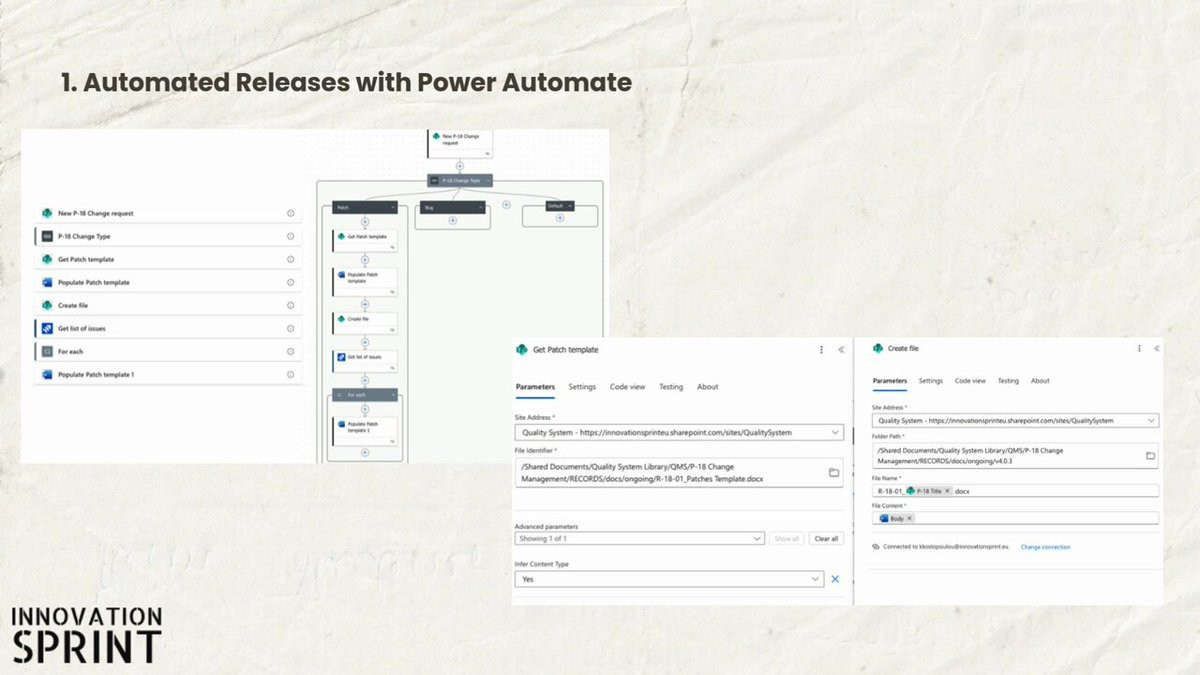Viewport: 1200px width, 675px height.
Task: Click the loop icon of For each list row
Action: pyautogui.click(x=46, y=351)
